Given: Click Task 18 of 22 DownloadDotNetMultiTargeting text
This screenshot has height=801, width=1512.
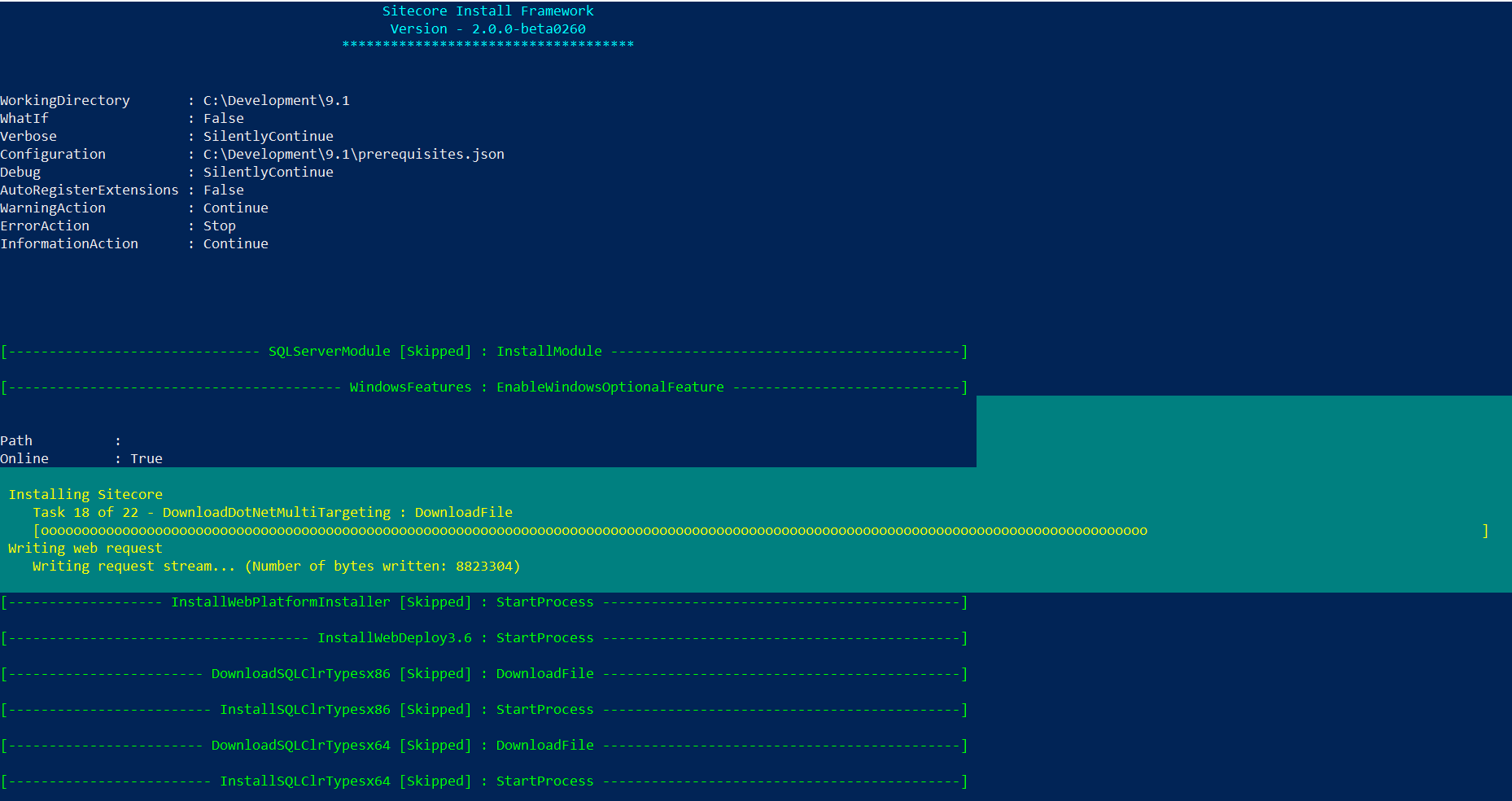Looking at the screenshot, I should [273, 513].
